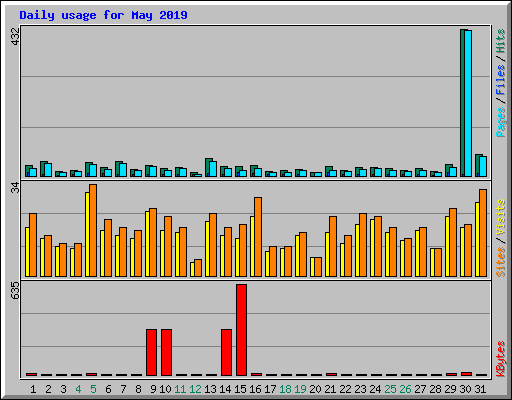The image size is (512, 400).
Task: Click the red KBytes bar for day 10
Action: (x=166, y=352)
